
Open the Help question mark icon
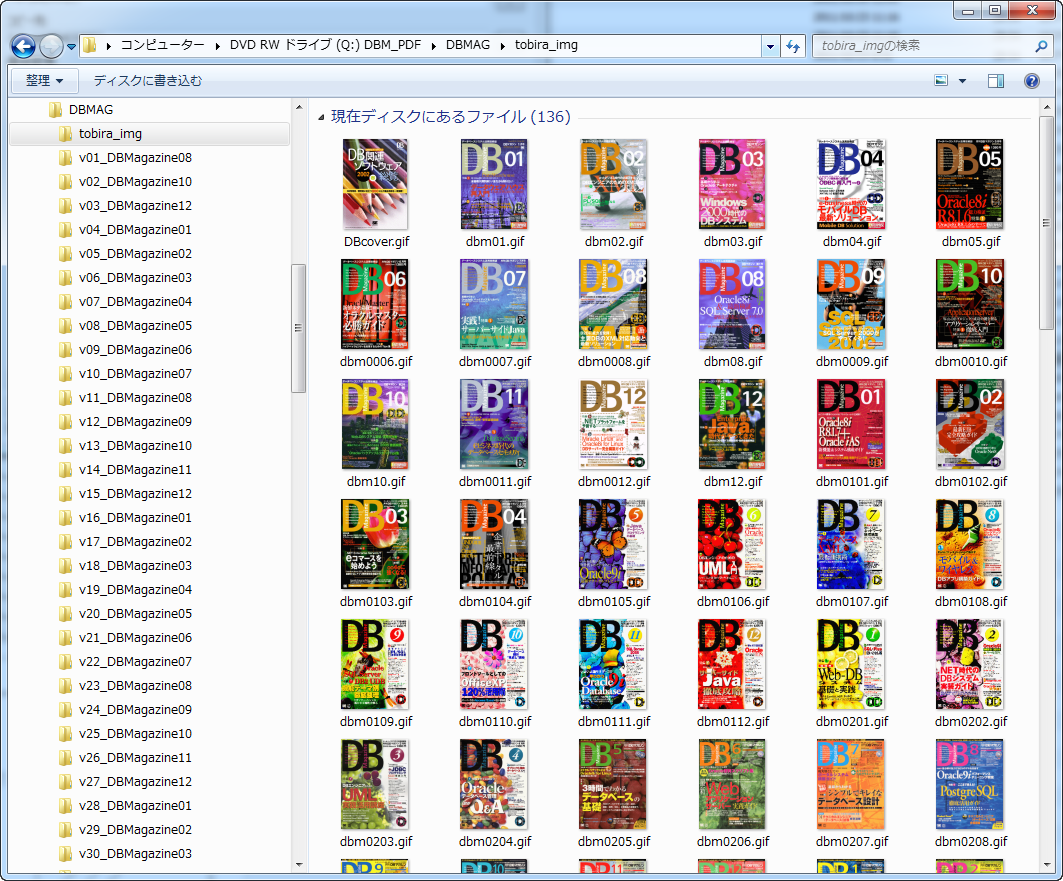pos(1031,81)
